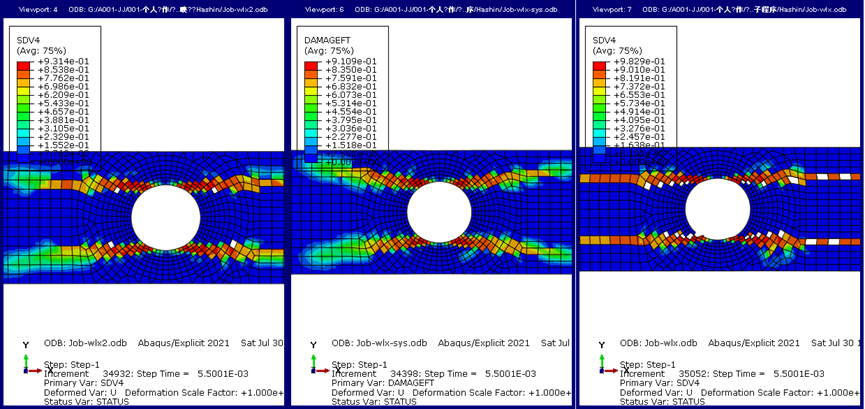The height and width of the screenshot is (409, 865).
Task: Pick the circular hole in Viewport 6 model
Action: [x=439, y=213]
